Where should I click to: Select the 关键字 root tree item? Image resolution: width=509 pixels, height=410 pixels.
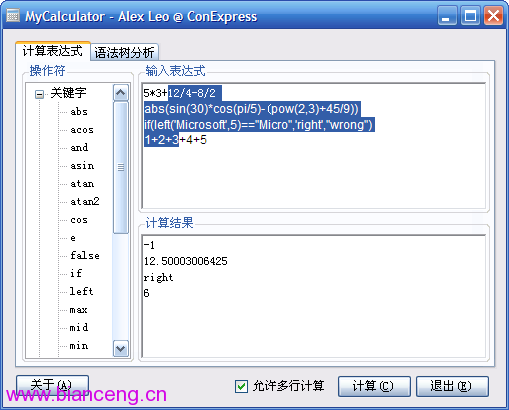(68, 93)
